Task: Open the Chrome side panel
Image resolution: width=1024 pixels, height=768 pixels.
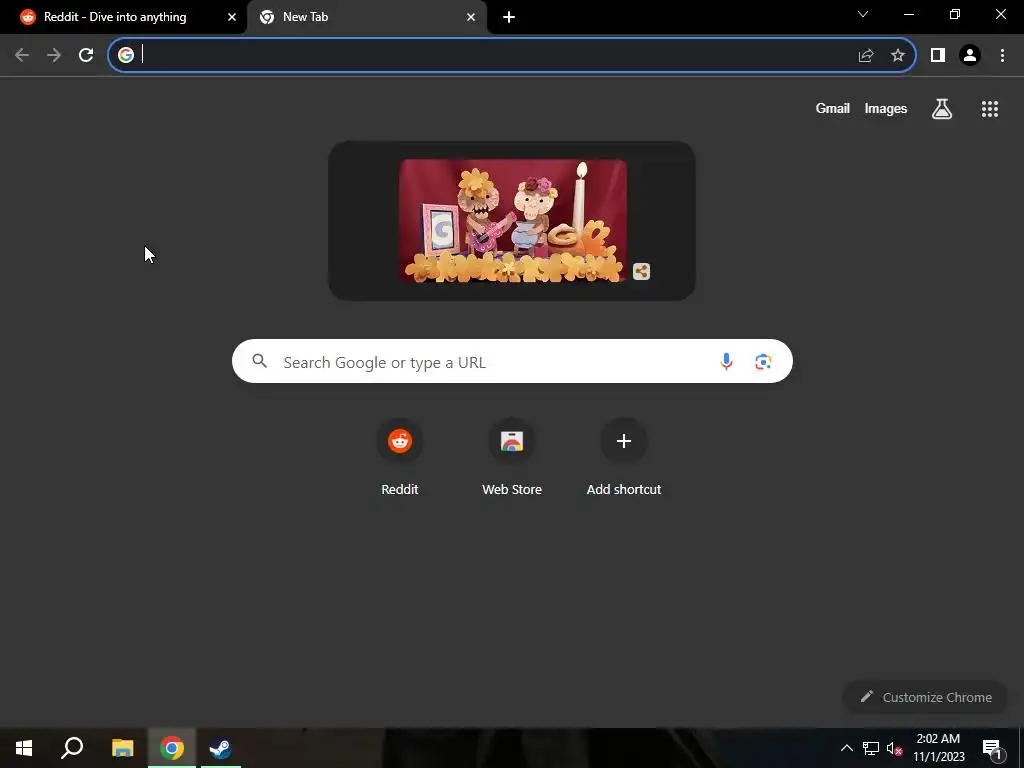Action: coord(938,56)
